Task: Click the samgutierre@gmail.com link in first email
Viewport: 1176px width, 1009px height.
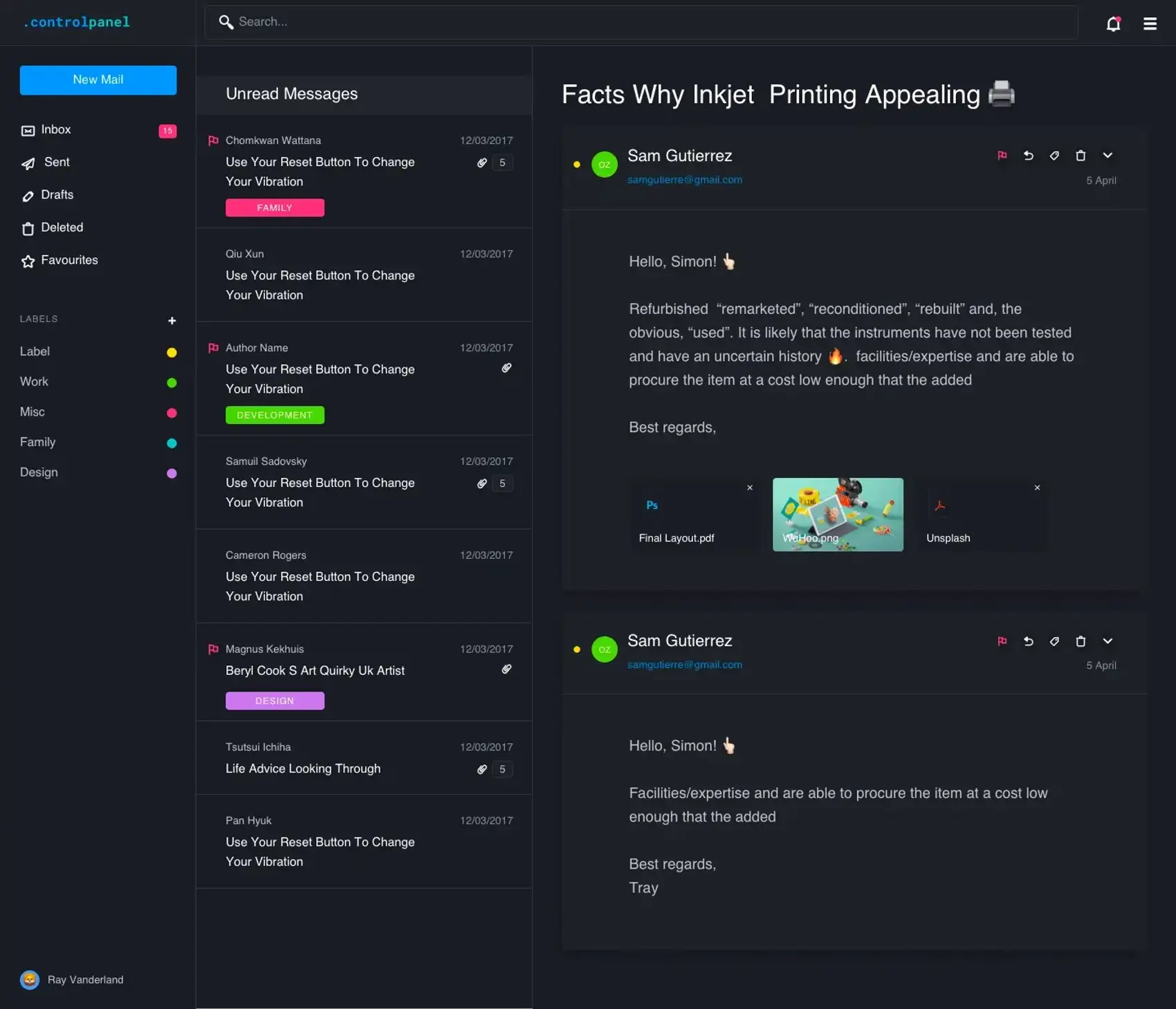Action: coord(684,180)
